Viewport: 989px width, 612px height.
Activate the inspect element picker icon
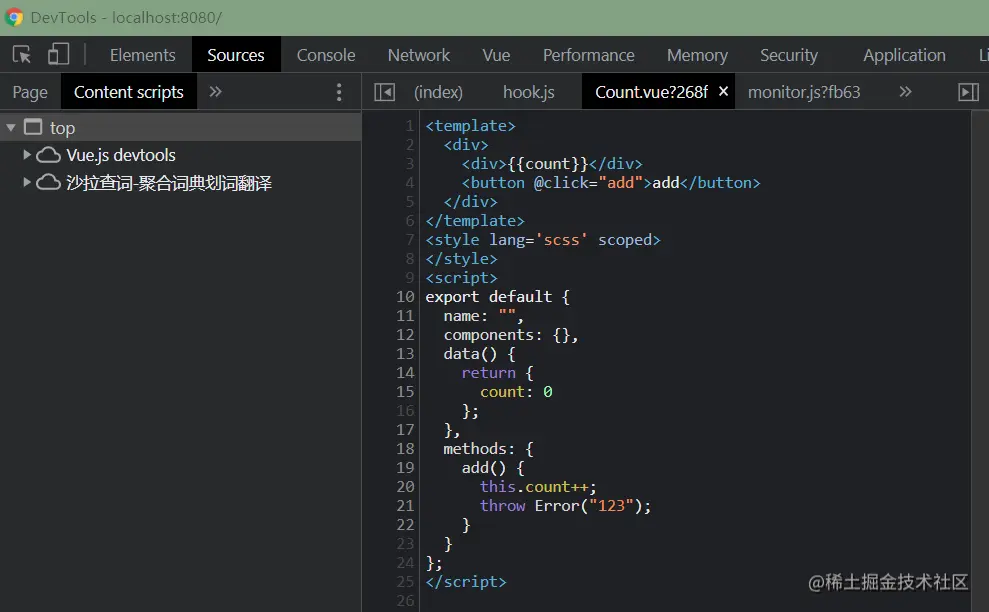pyautogui.click(x=22, y=55)
